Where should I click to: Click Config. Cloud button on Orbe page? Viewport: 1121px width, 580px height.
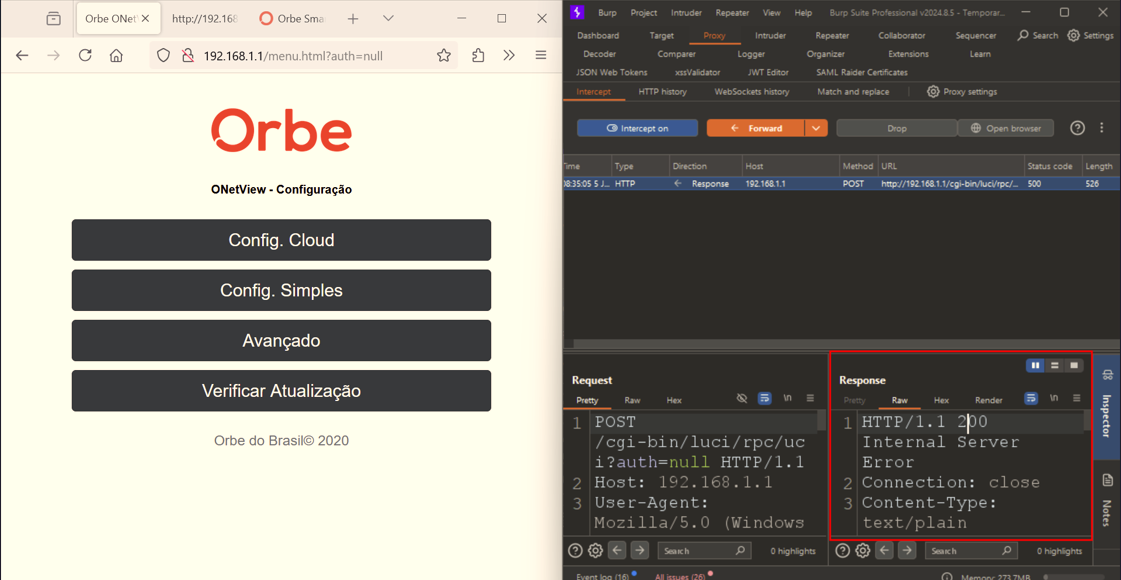pos(281,240)
